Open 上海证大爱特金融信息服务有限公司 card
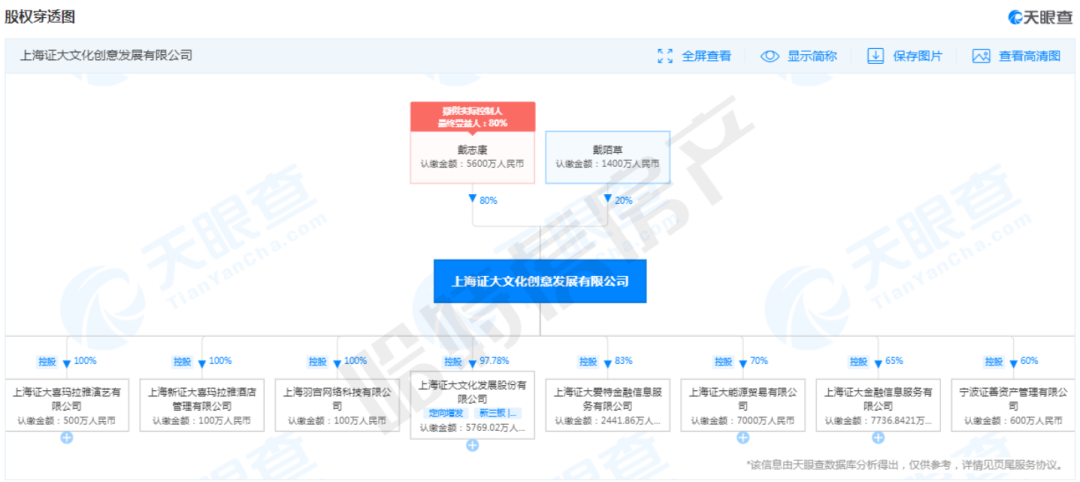1080x482 pixels. click(x=608, y=405)
